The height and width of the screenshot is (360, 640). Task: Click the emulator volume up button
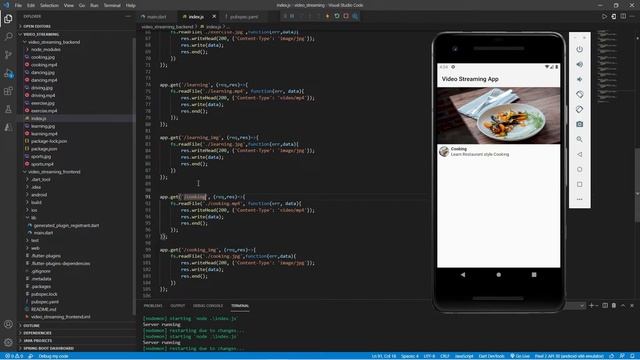580,64
